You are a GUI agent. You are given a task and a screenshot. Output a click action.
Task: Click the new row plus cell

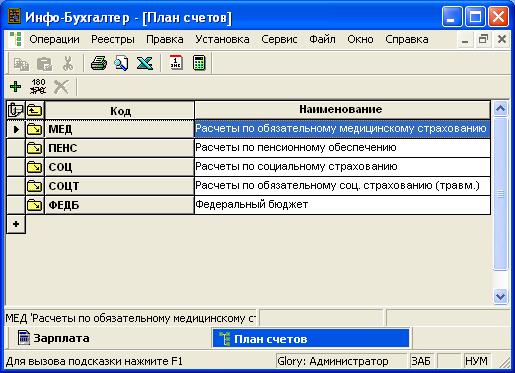(16, 224)
